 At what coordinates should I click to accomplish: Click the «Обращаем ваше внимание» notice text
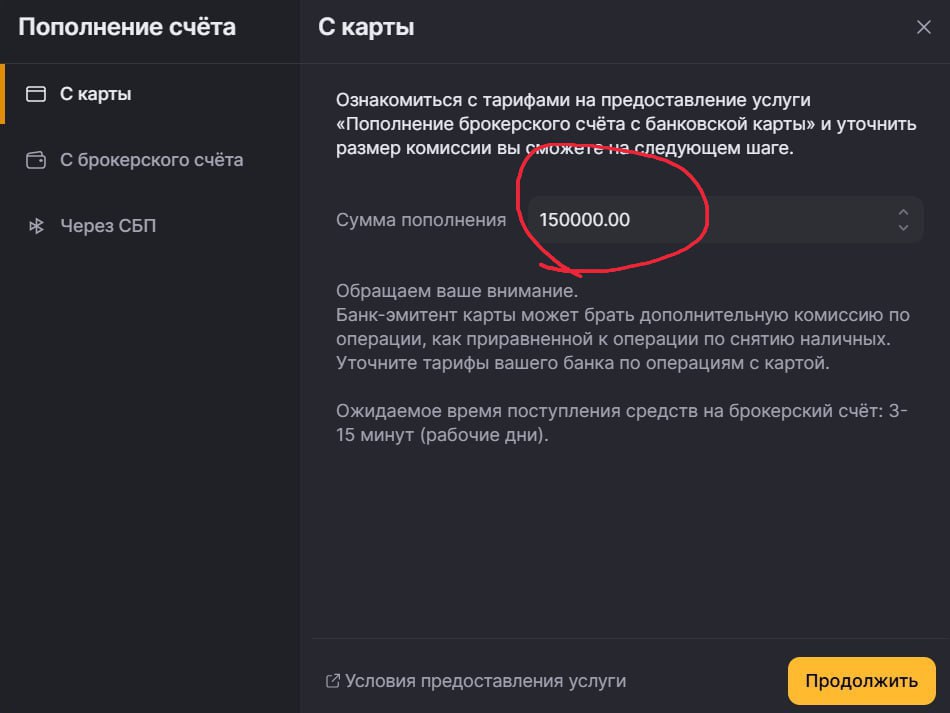tap(457, 292)
